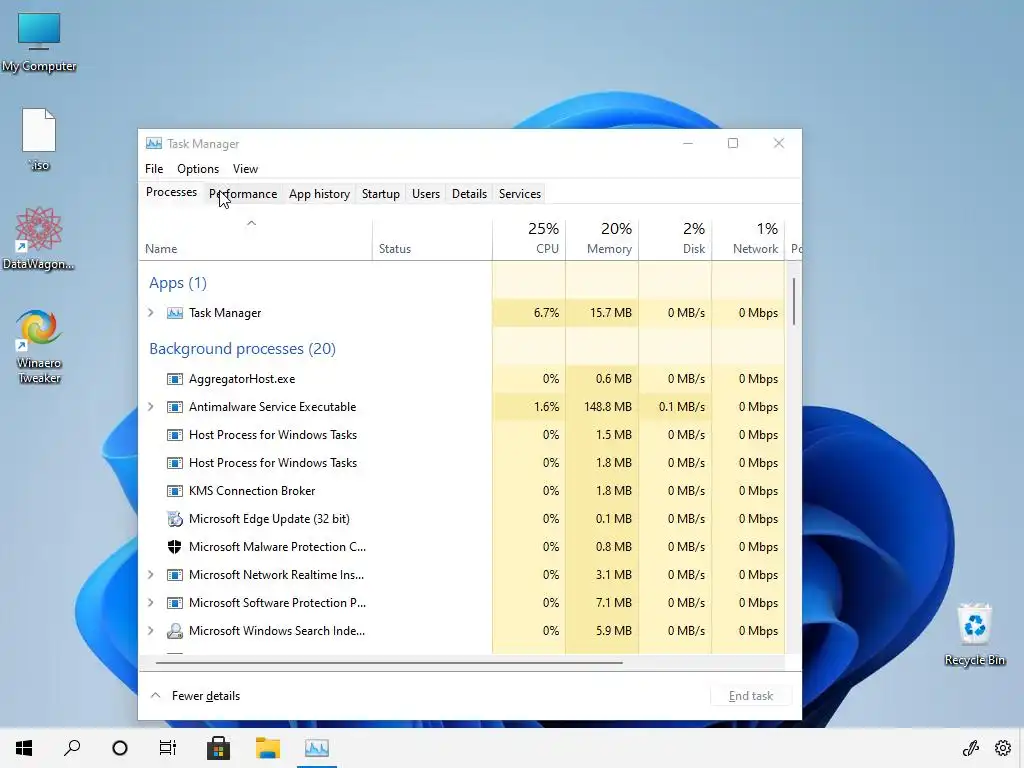Collapse view with Fewer details
The height and width of the screenshot is (768, 1024).
[x=195, y=696]
